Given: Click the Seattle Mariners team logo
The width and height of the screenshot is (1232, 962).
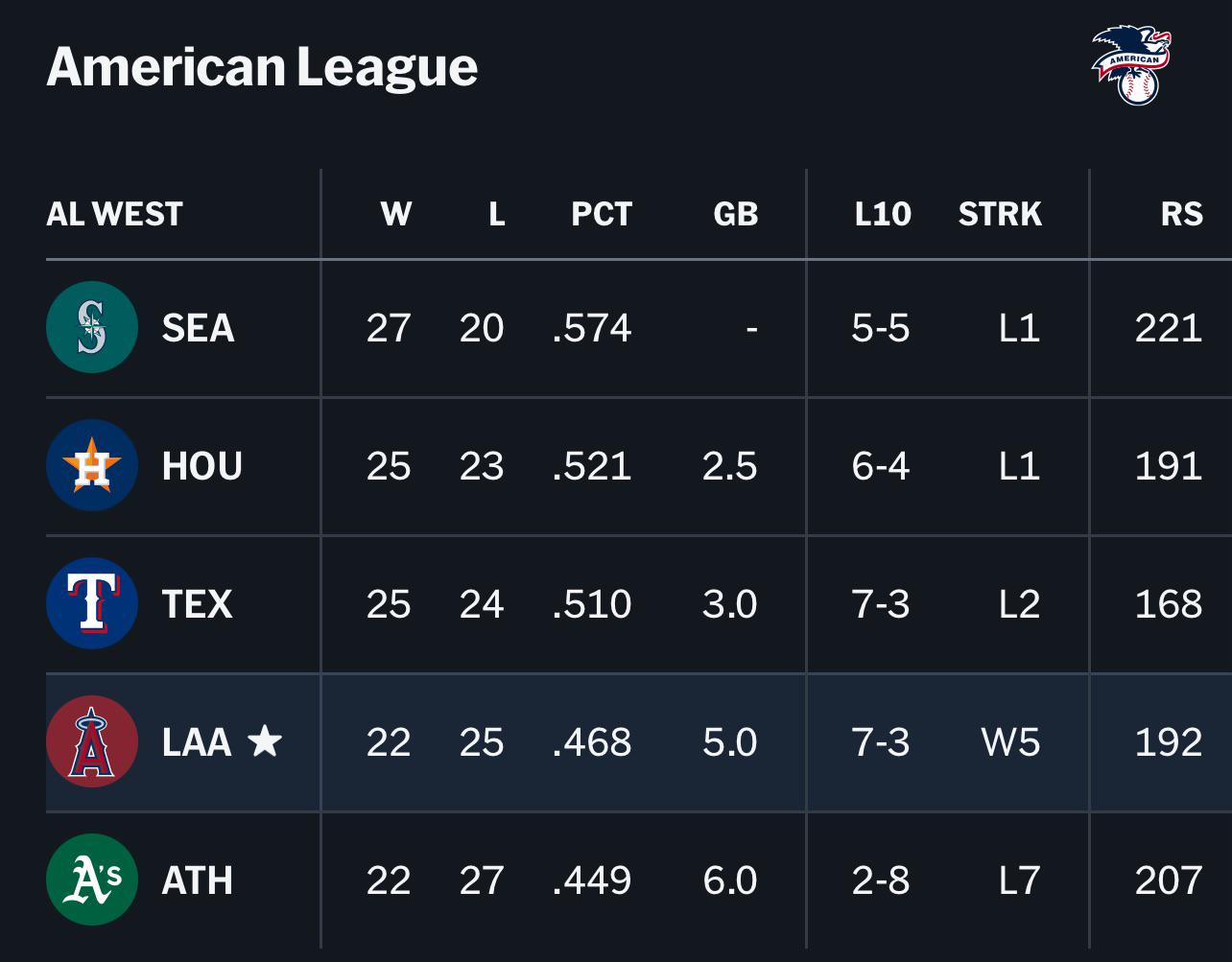Looking at the screenshot, I should tap(92, 327).
